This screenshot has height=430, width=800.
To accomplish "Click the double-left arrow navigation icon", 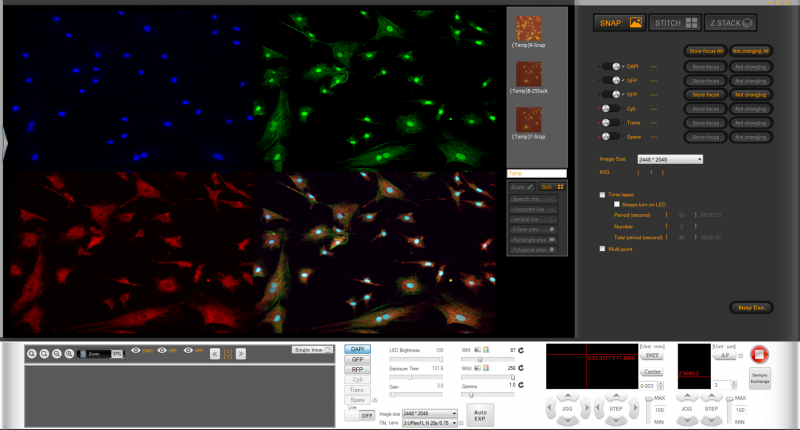I will 214,352.
